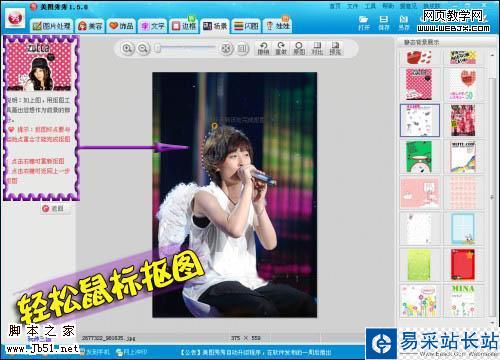The height and width of the screenshot is (360, 500).
Task: Click the jpg file name in status bar
Action: pos(109,338)
